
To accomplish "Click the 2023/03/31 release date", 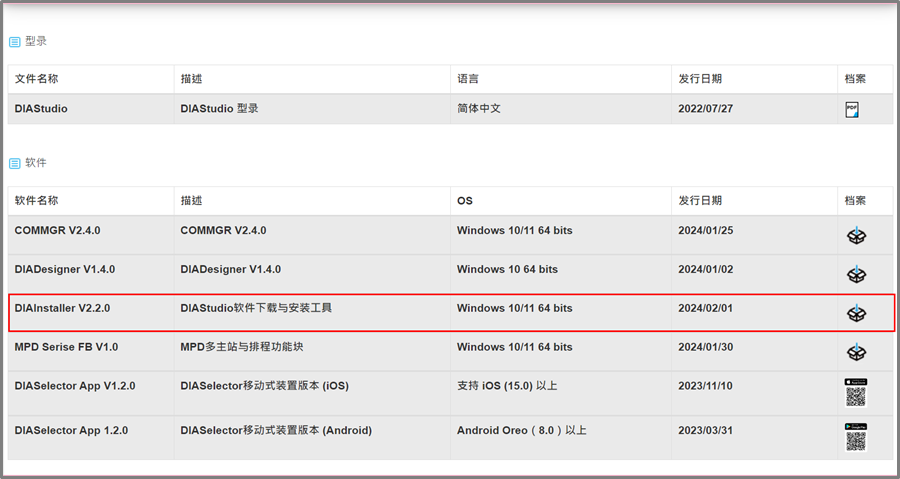I will click(705, 430).
